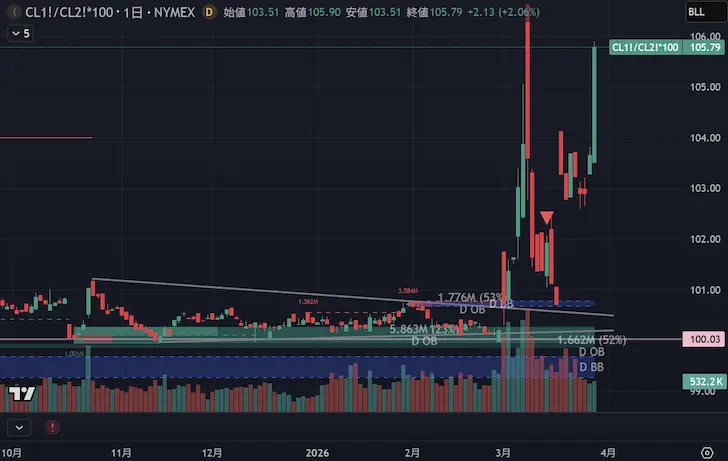Expand the bottom-left chevron dropdown
Viewport: 728px width, 461px height.
pos(18,428)
